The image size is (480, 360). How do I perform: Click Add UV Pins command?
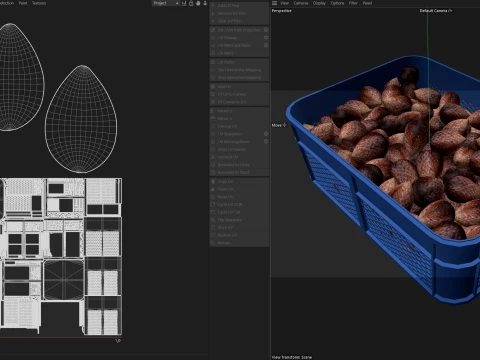(x=239, y=6)
